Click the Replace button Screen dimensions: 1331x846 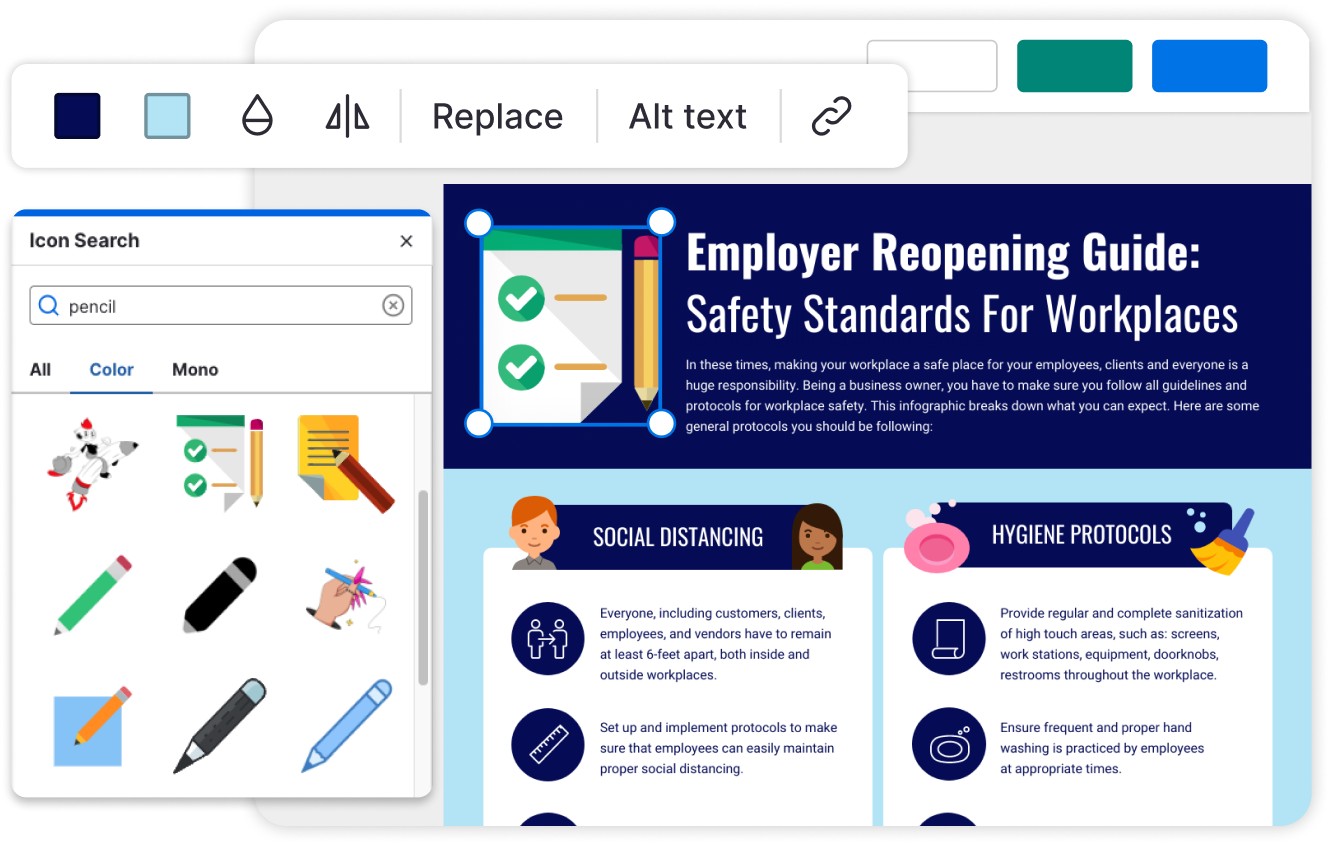click(497, 116)
